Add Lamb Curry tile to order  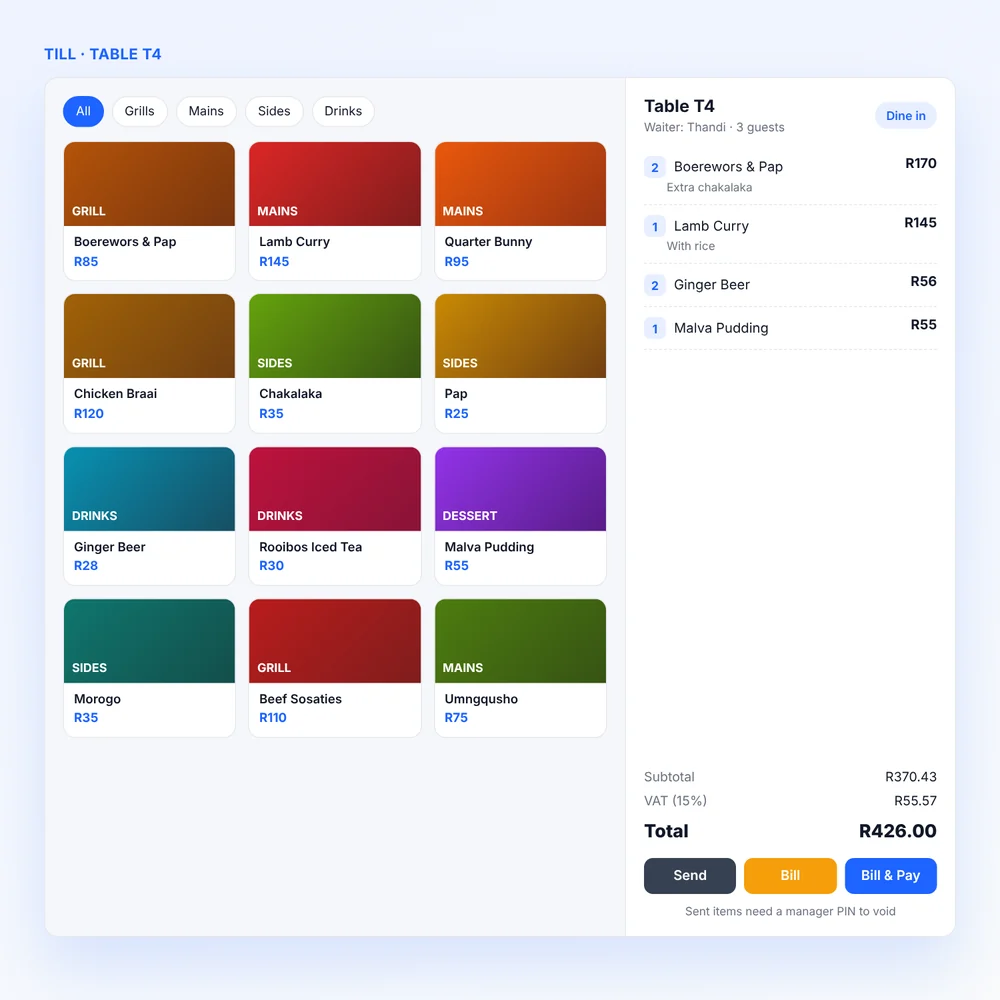point(335,211)
